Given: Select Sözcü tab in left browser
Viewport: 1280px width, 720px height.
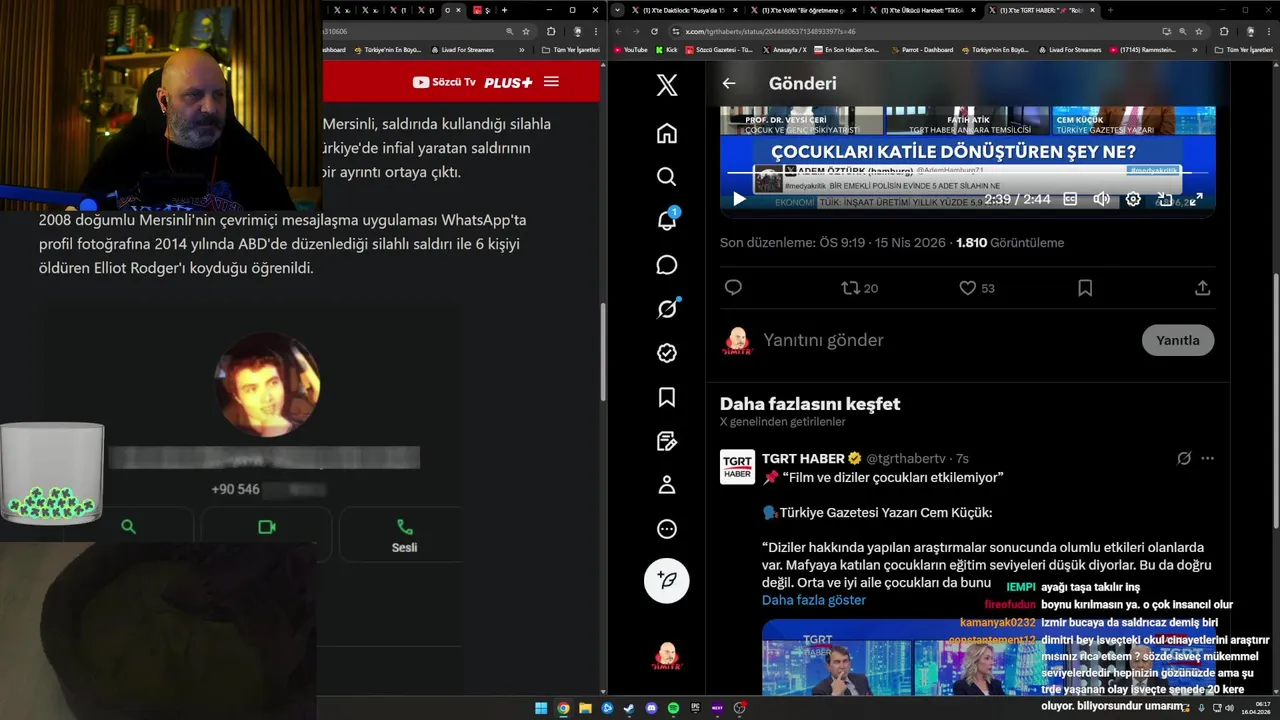Looking at the screenshot, I should click(481, 10).
